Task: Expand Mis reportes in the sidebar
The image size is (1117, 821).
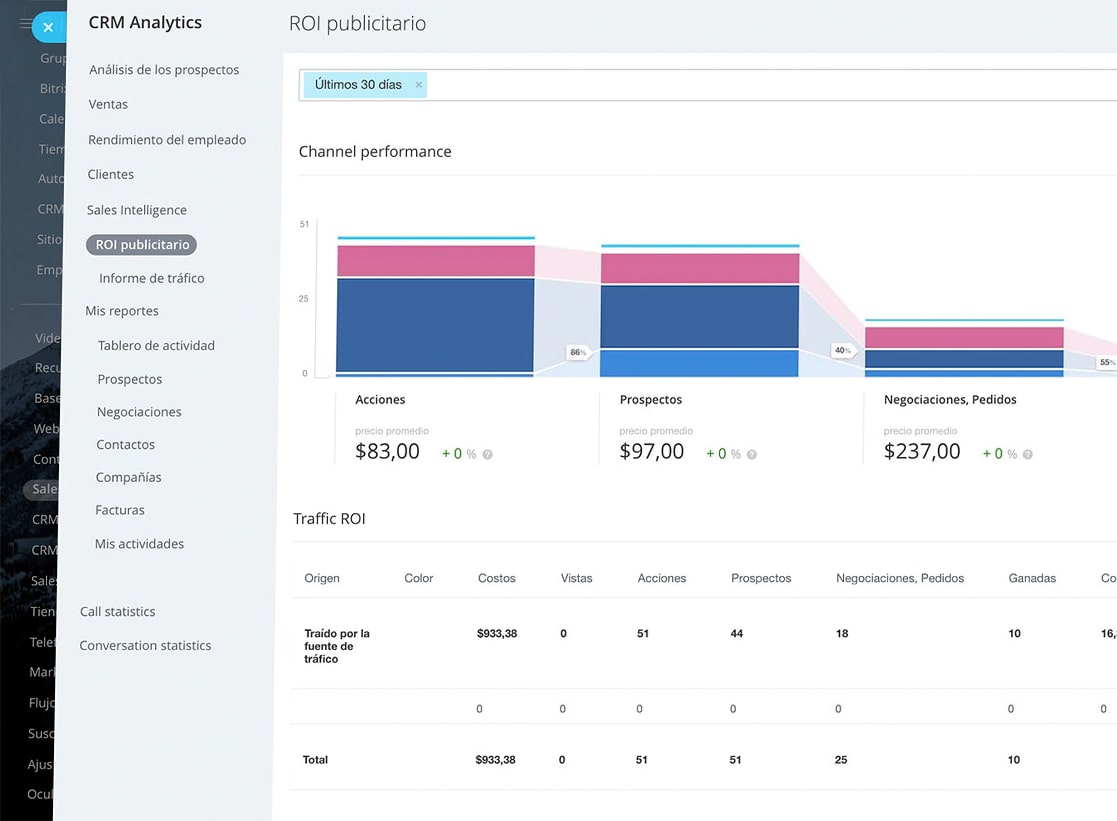Action: [122, 311]
